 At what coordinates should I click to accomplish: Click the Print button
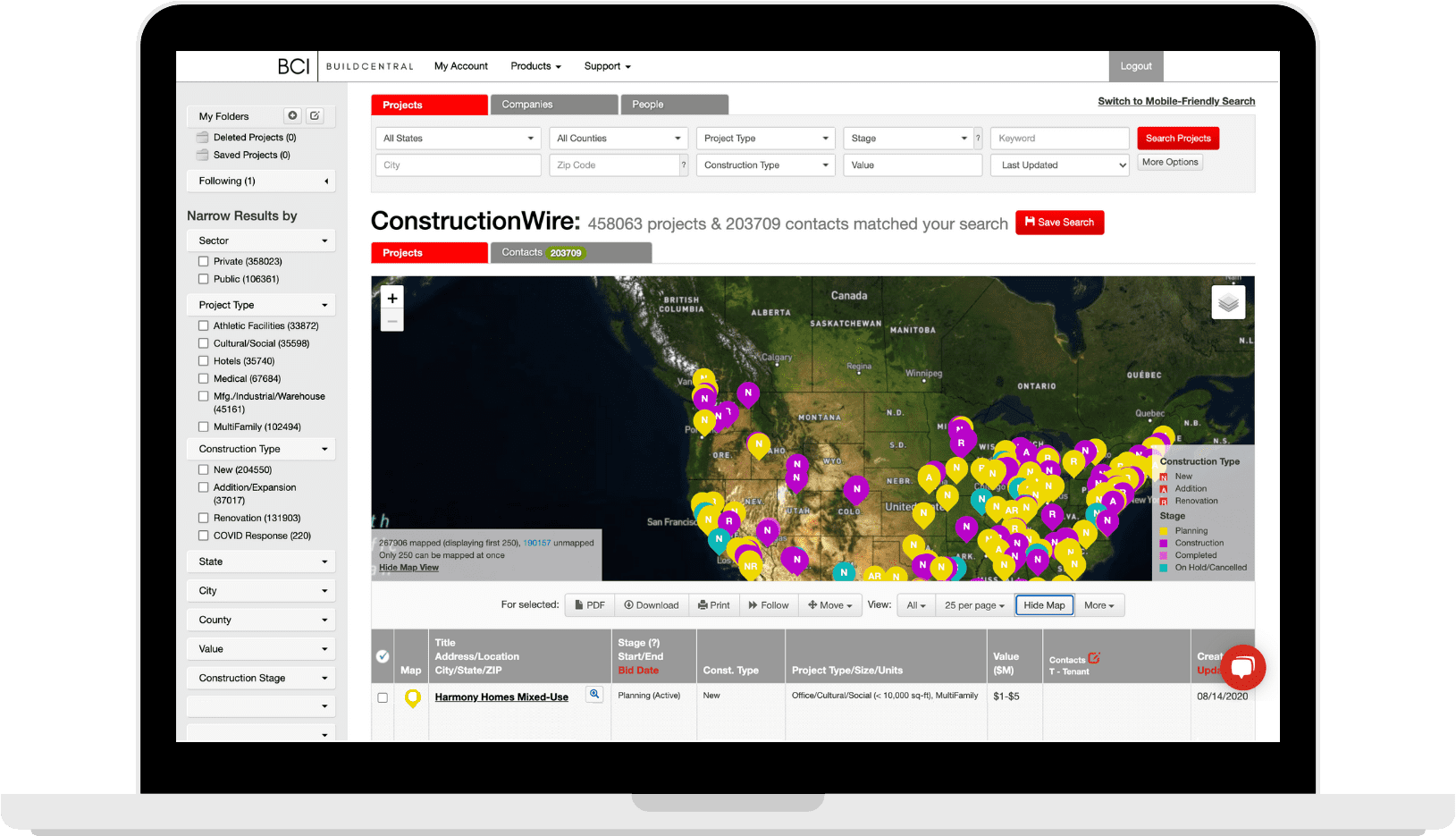[x=714, y=605]
